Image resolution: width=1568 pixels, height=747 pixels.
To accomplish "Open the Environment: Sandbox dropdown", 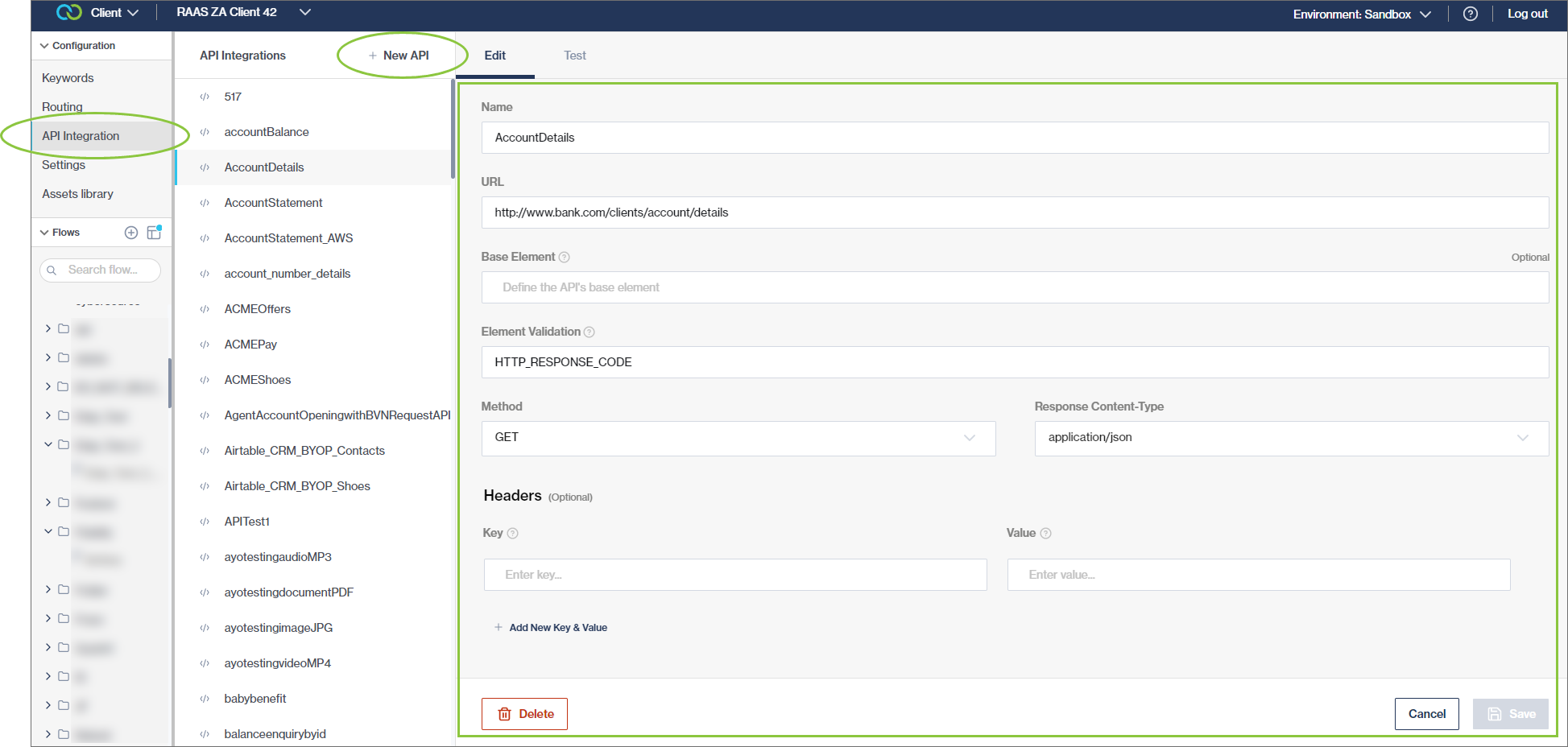I will (1362, 14).
